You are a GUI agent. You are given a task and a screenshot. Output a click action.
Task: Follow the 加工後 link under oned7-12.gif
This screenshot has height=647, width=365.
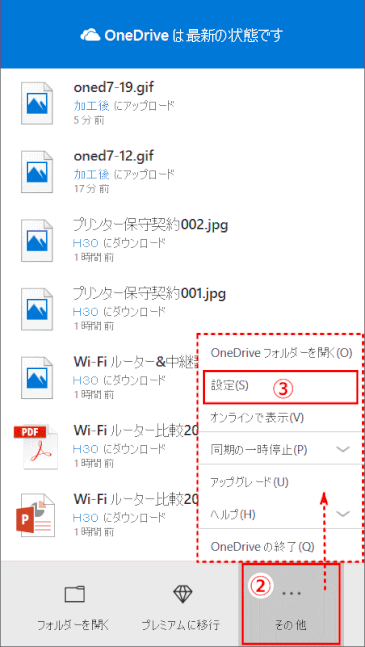pos(92,175)
